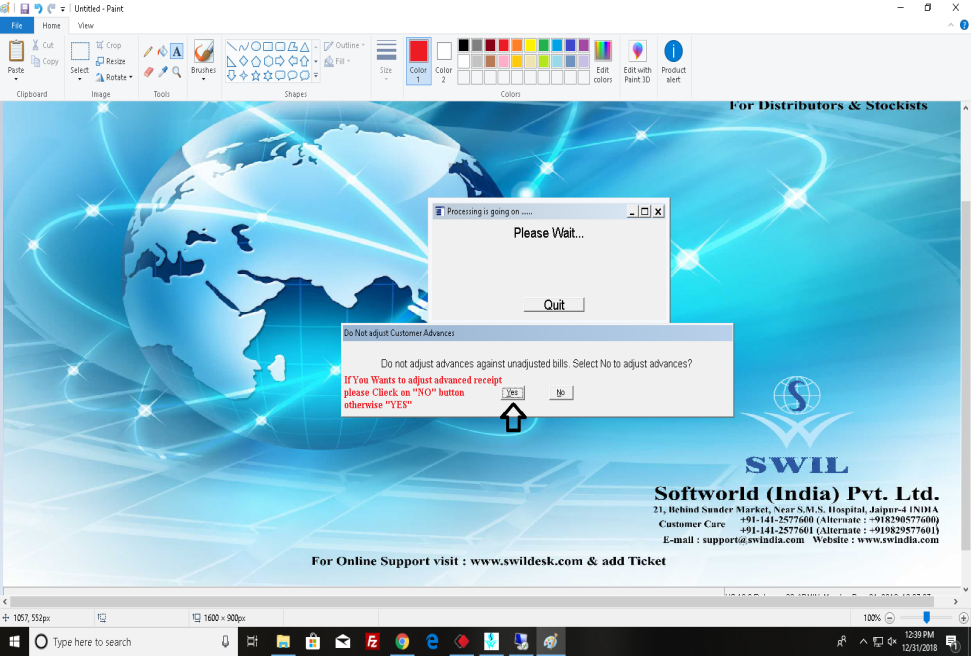Open Edit with Paint 3D
Image resolution: width=971 pixels, height=656 pixels.
click(x=637, y=60)
